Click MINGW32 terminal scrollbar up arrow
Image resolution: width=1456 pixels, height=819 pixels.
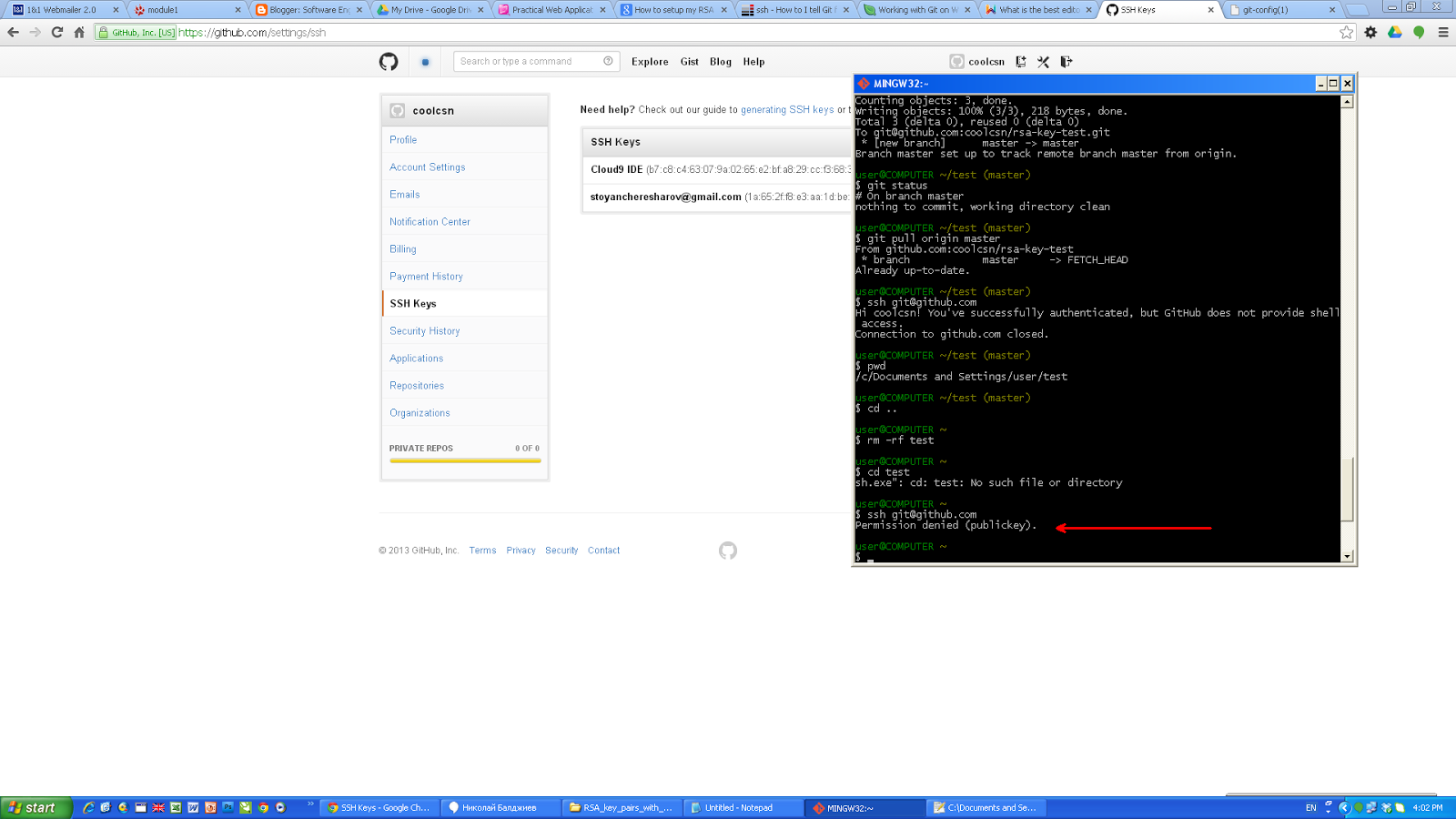[x=1347, y=102]
